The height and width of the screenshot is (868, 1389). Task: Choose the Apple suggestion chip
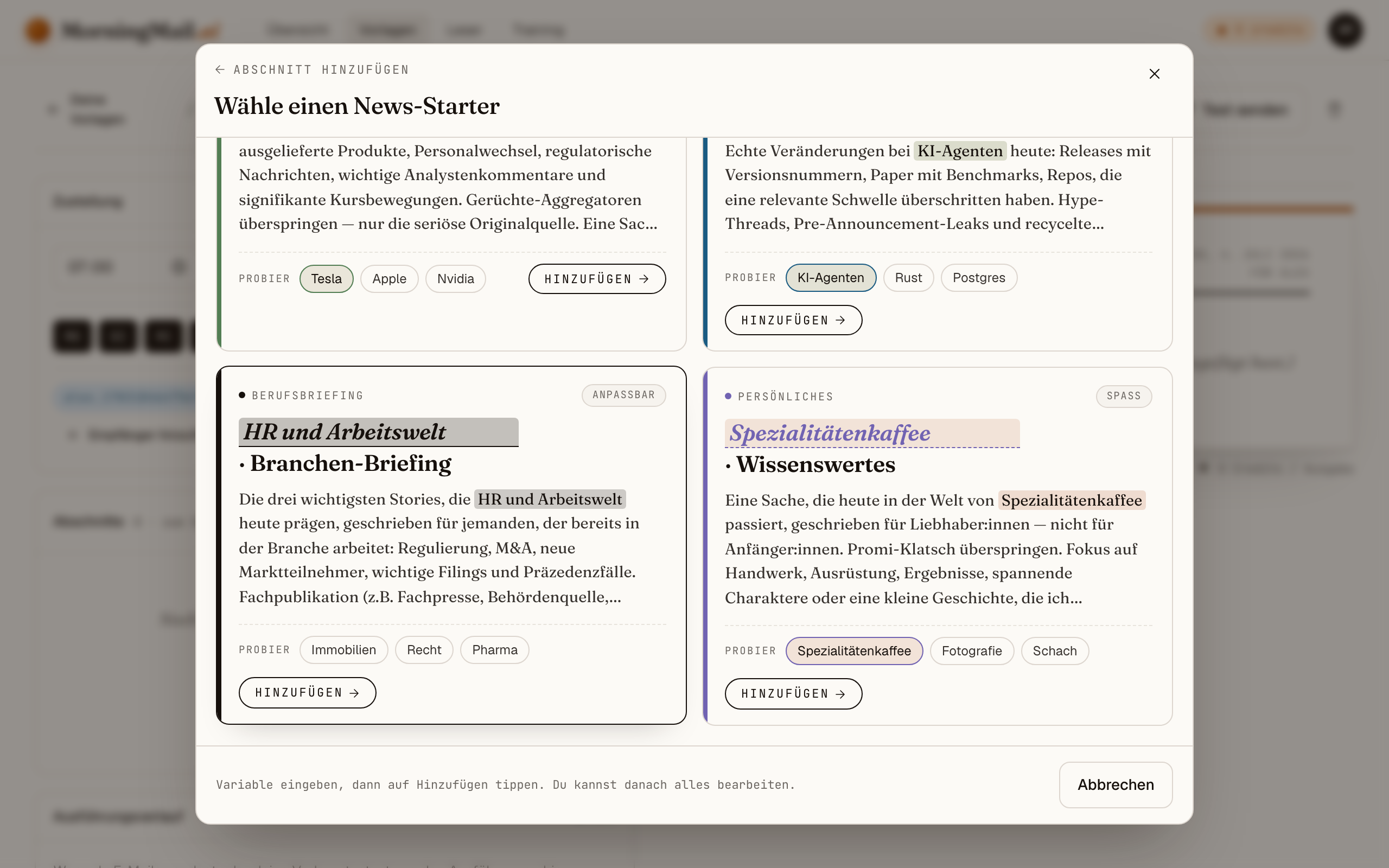(389, 278)
